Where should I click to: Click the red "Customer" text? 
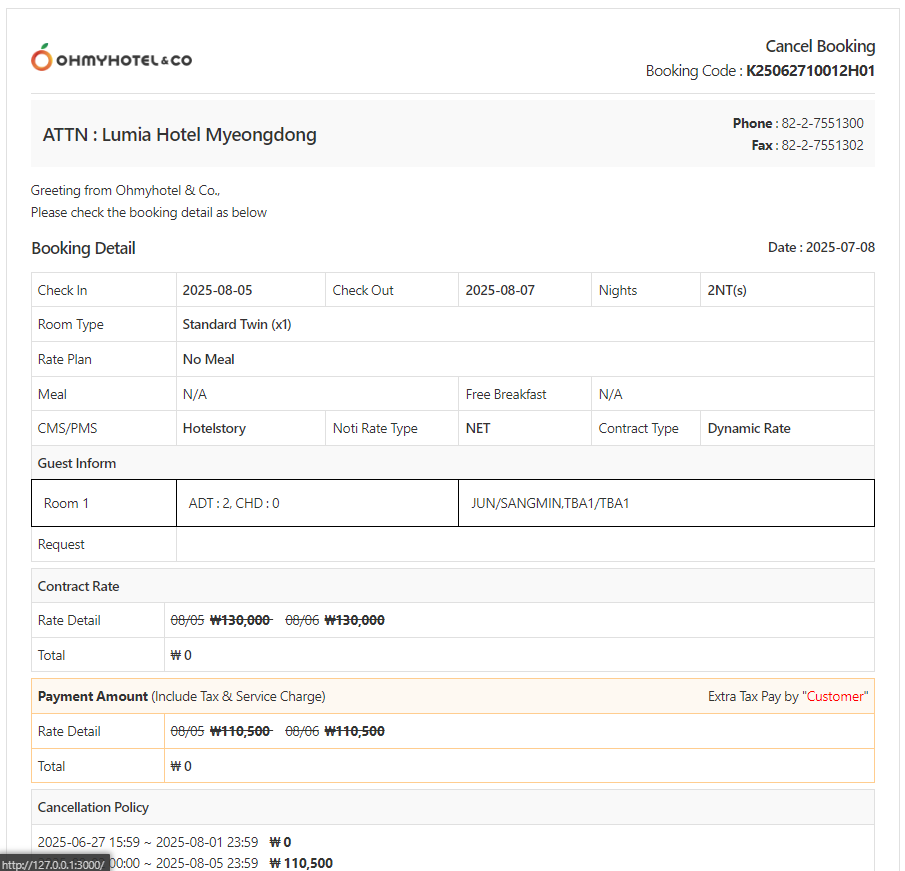point(837,696)
